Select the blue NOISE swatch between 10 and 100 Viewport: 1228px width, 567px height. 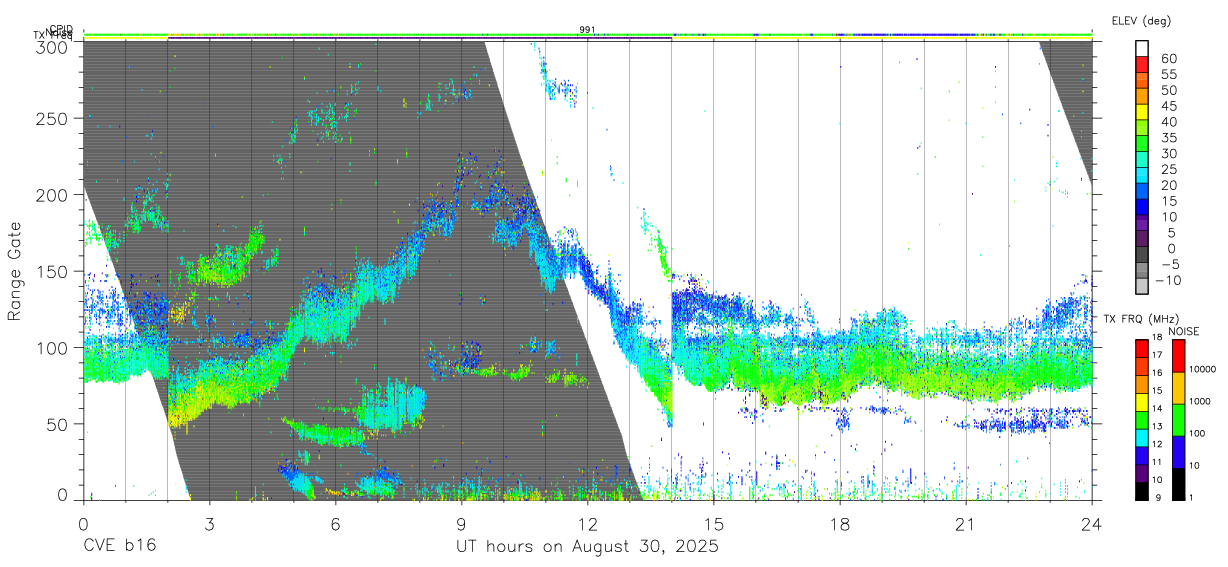(x=1177, y=451)
